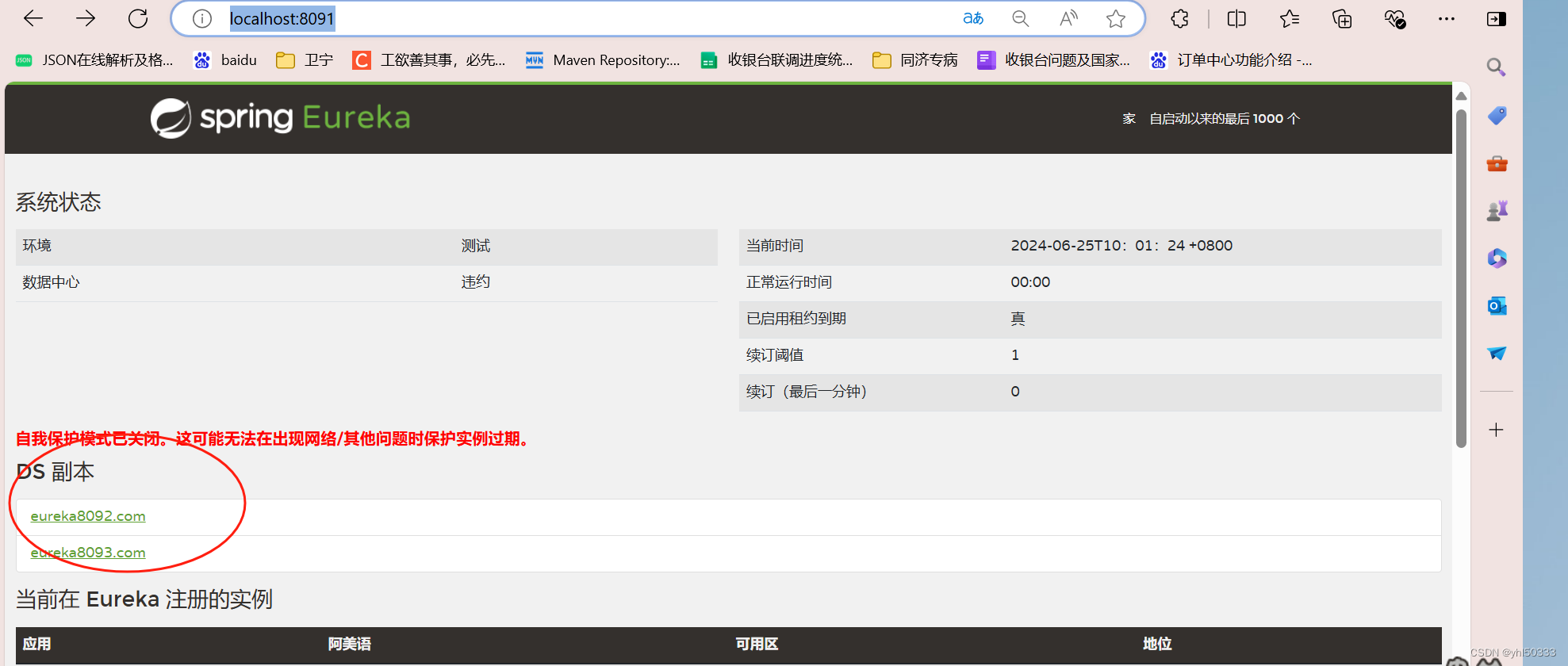Open the 订单中心功能介绍 bookmark
Screen dimensions: 1568x666
point(1231,60)
